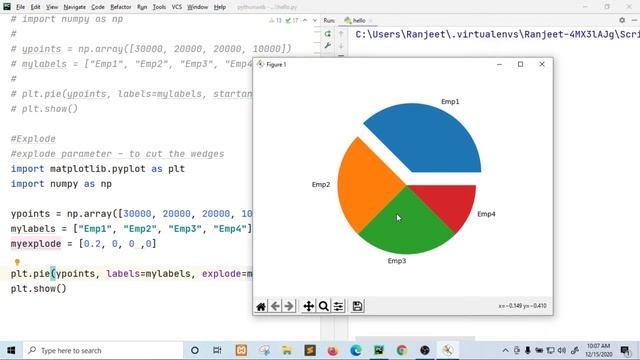640x360 pixels.
Task: Open Firefox from the taskbar
Action: coord(333,350)
